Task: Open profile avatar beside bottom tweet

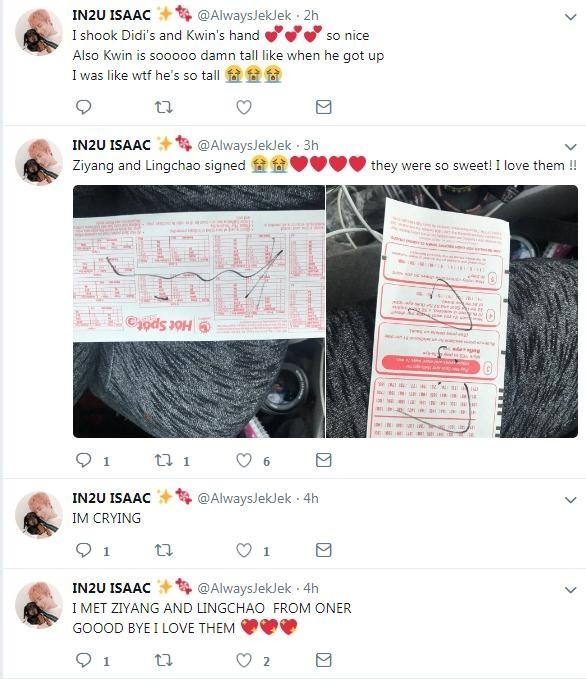Action: click(x=39, y=605)
